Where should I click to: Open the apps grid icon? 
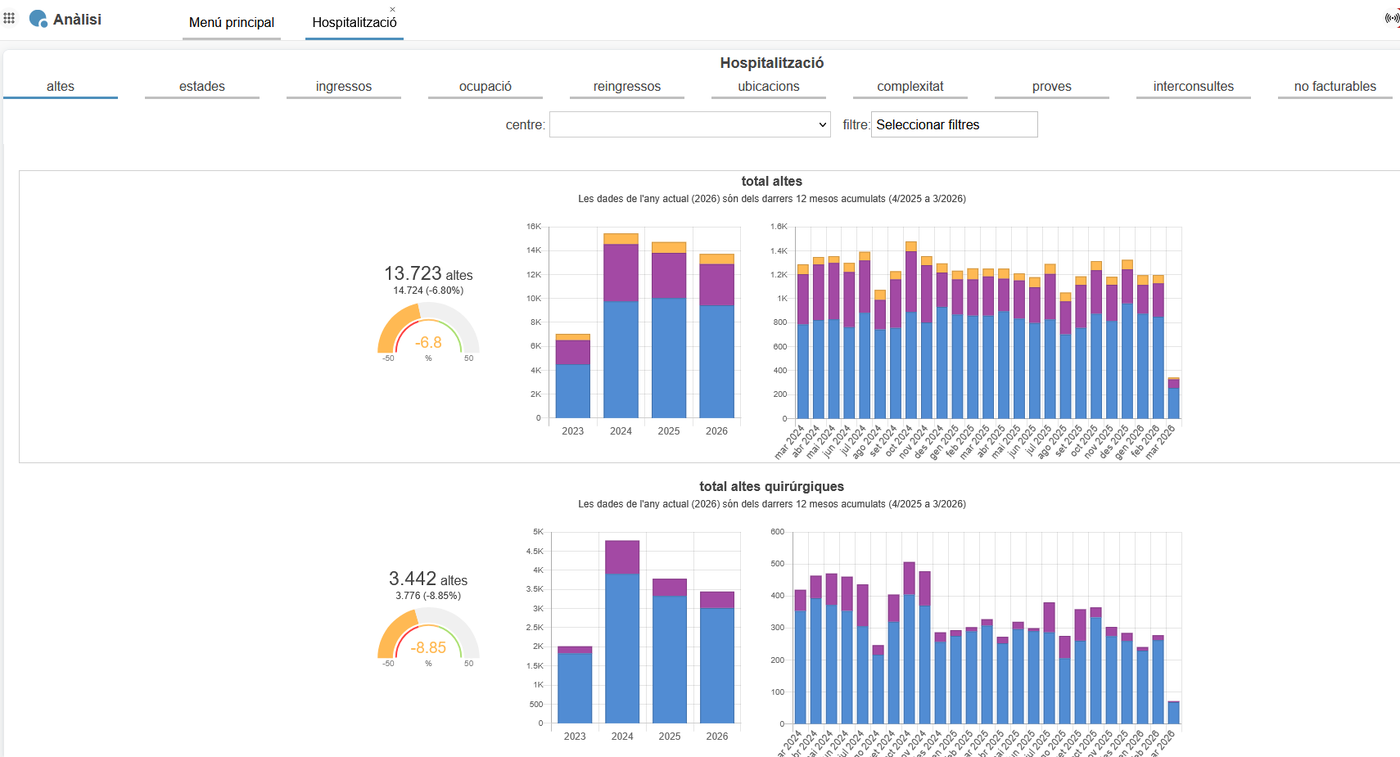(x=10, y=18)
